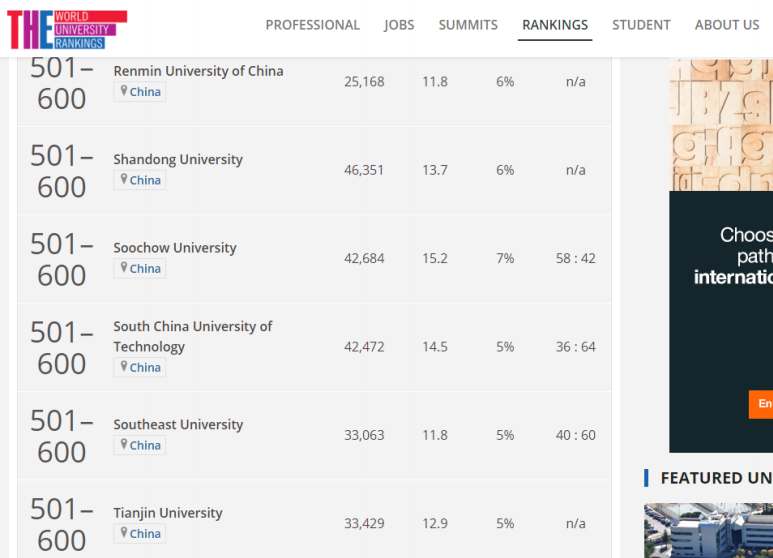The width and height of the screenshot is (773, 558).
Task: Open the Jobs menu item
Action: [399, 25]
